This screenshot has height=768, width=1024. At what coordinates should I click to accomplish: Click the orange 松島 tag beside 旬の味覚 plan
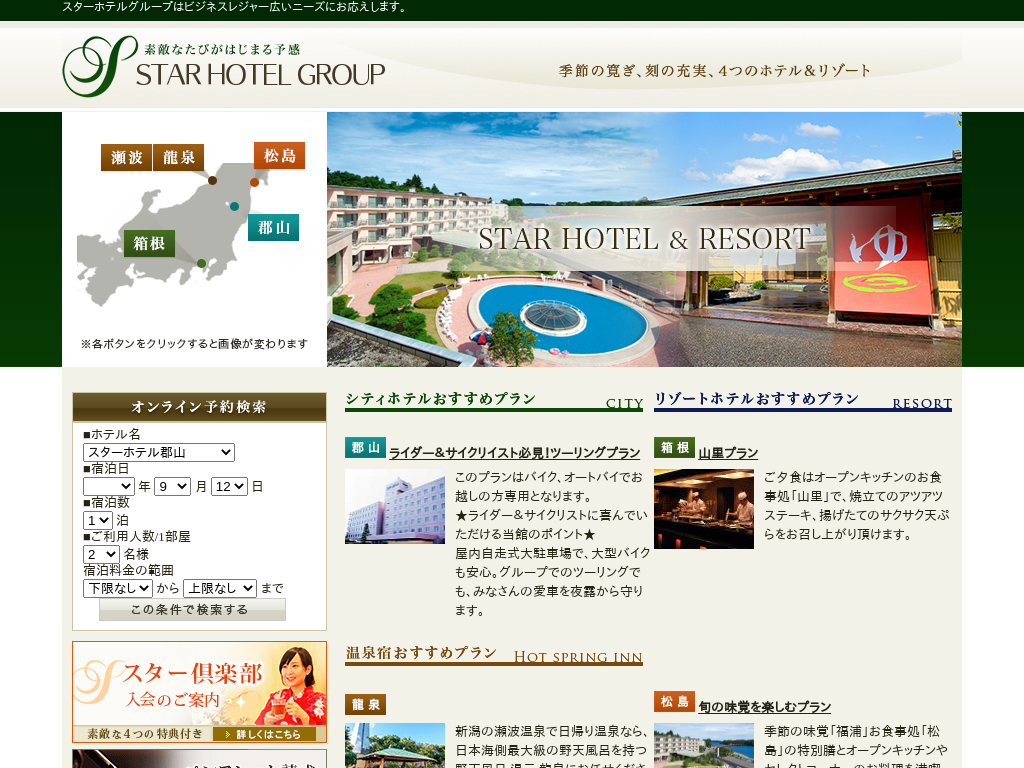click(674, 701)
